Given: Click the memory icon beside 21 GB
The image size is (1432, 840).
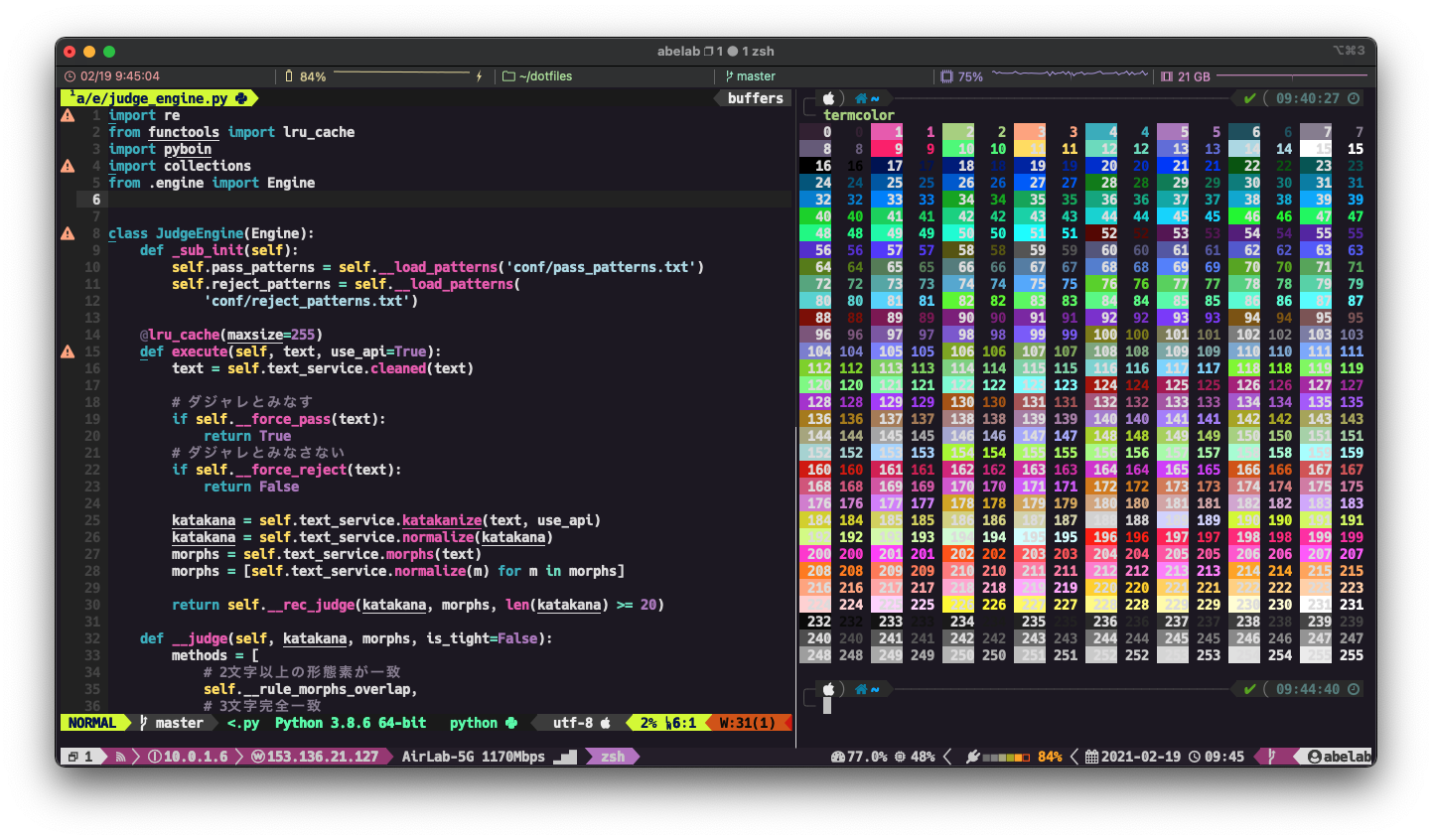Looking at the screenshot, I should click(1167, 76).
